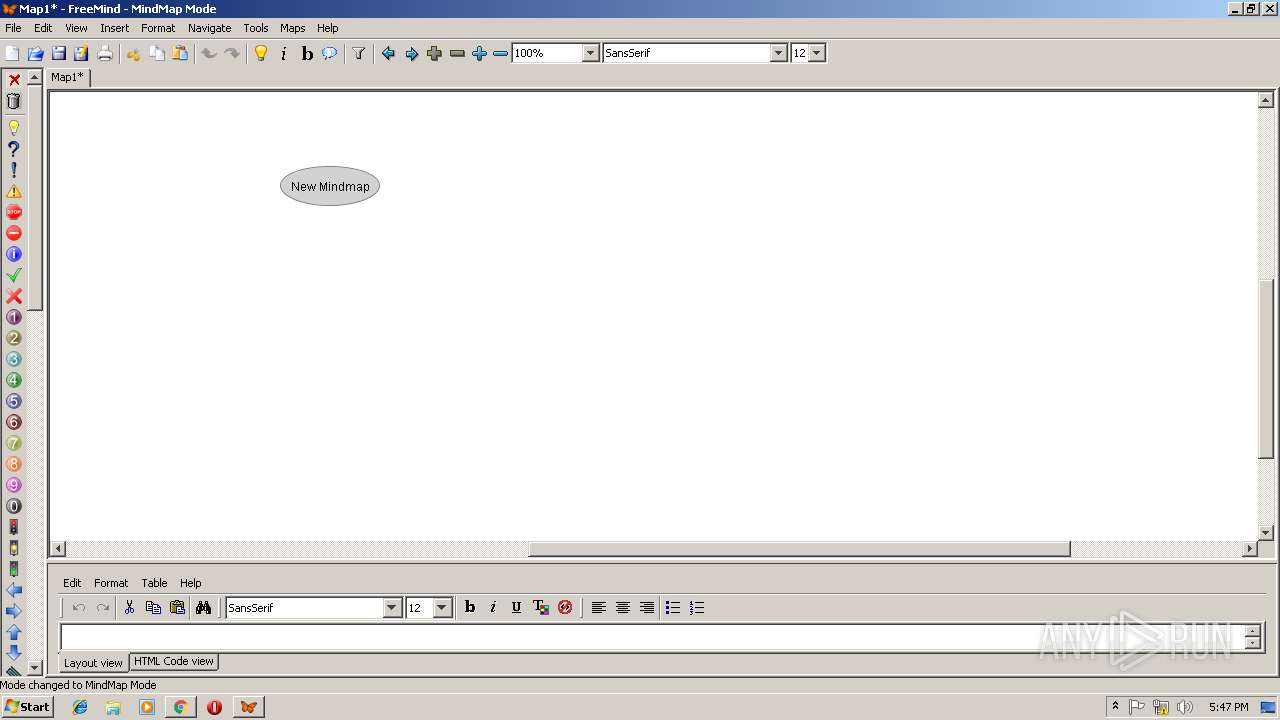Click the red clear formatting icon
Viewport: 1280px width, 720px height.
click(565, 607)
